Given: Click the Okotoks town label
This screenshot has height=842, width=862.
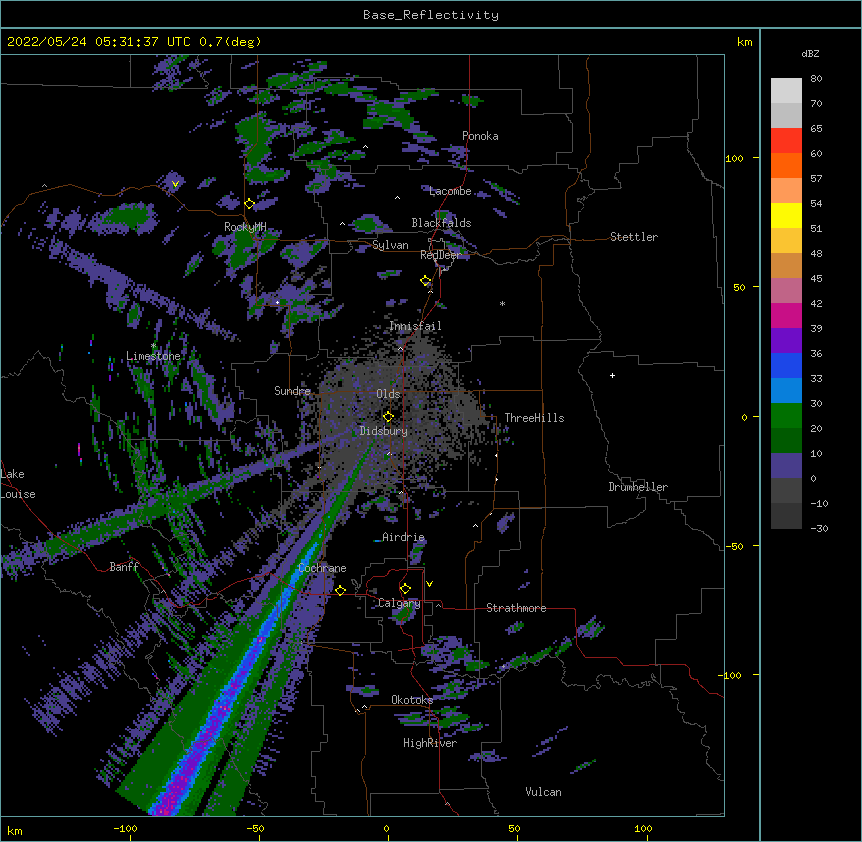Looking at the screenshot, I should pos(412,700).
